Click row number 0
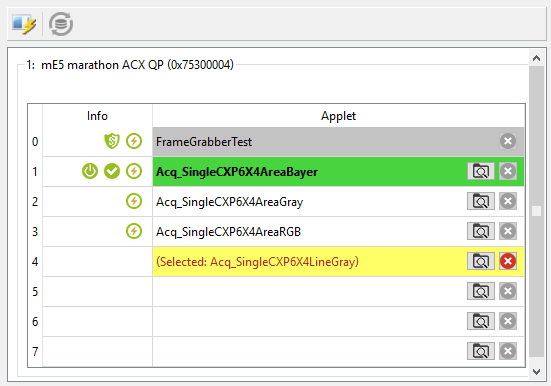Viewport: 551px width, 386px height. (x=35, y=142)
